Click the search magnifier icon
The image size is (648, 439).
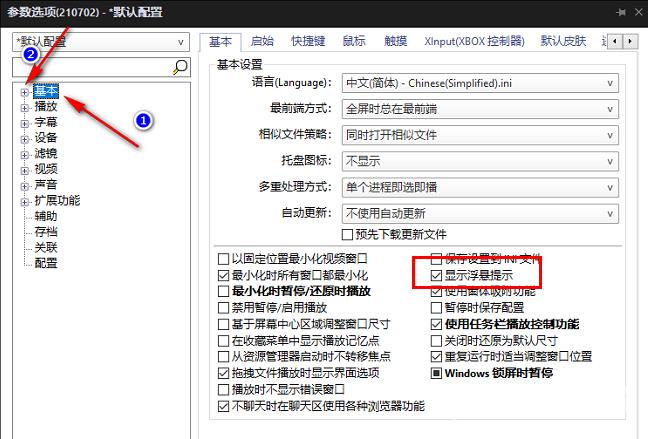coord(181,67)
